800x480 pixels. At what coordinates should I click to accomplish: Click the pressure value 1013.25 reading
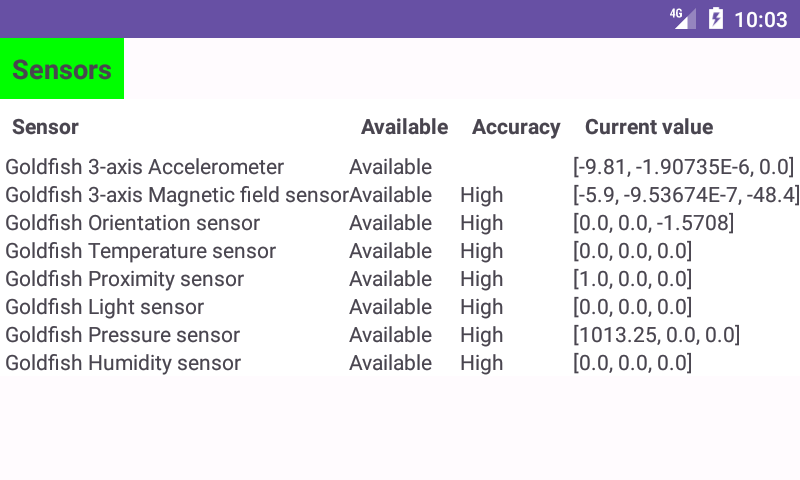click(656, 335)
